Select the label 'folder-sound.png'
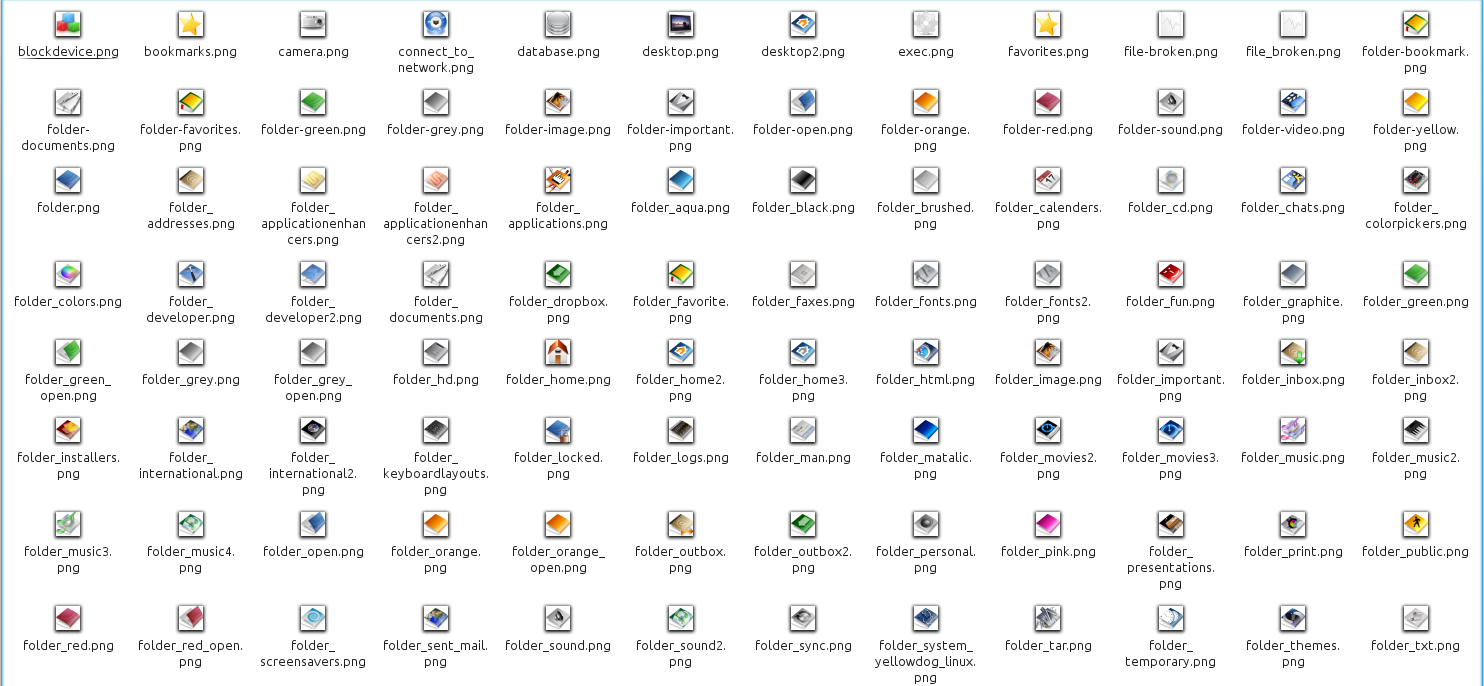1484x686 pixels. [x=1171, y=130]
